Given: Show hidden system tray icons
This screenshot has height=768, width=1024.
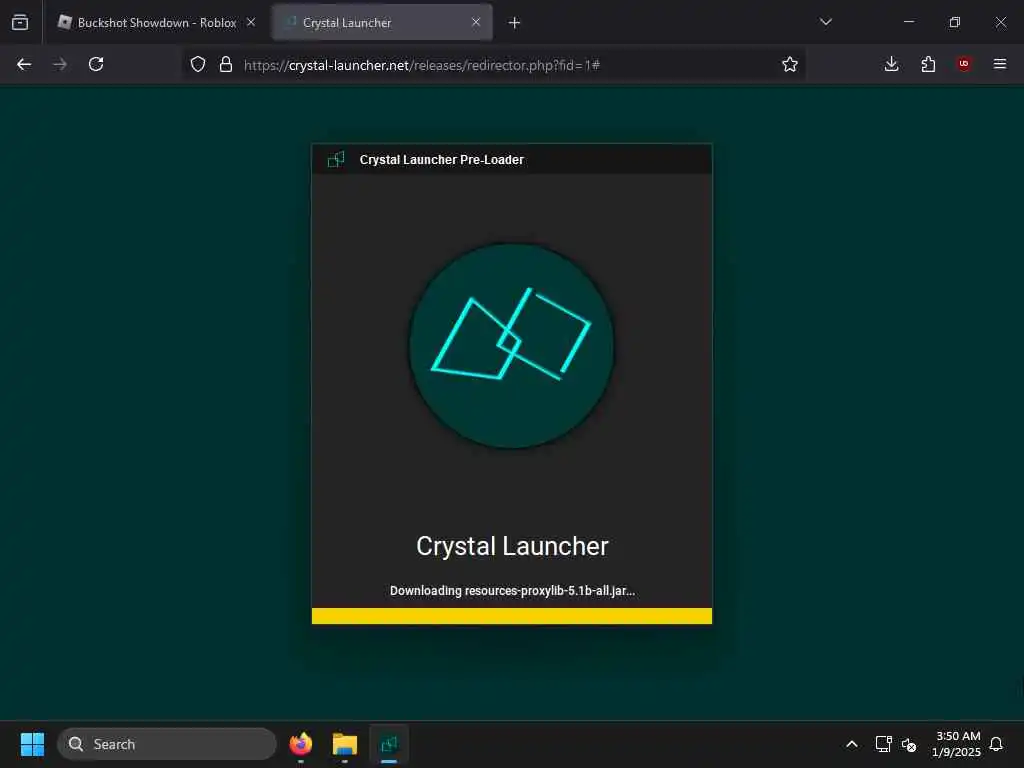Looking at the screenshot, I should point(852,744).
